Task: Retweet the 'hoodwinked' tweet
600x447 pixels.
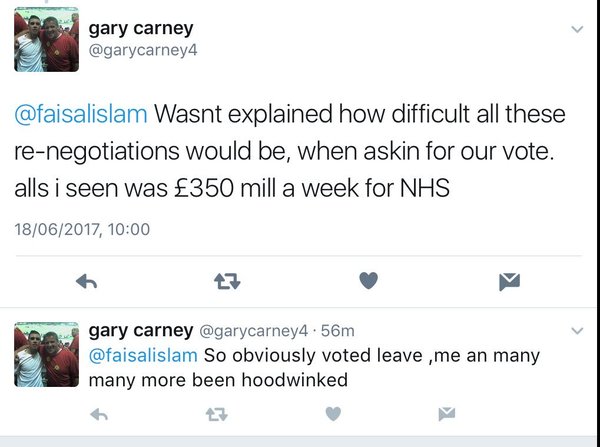Action: point(215,413)
